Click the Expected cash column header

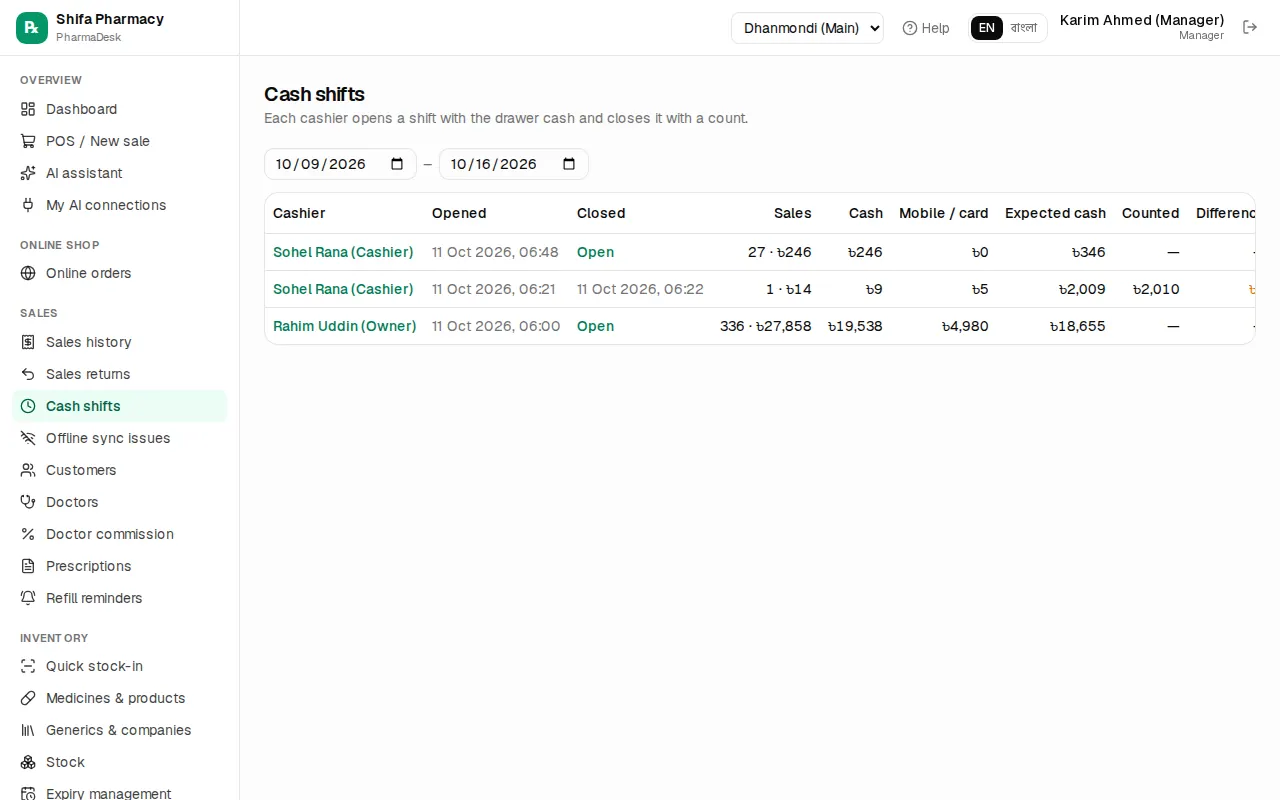1055,213
